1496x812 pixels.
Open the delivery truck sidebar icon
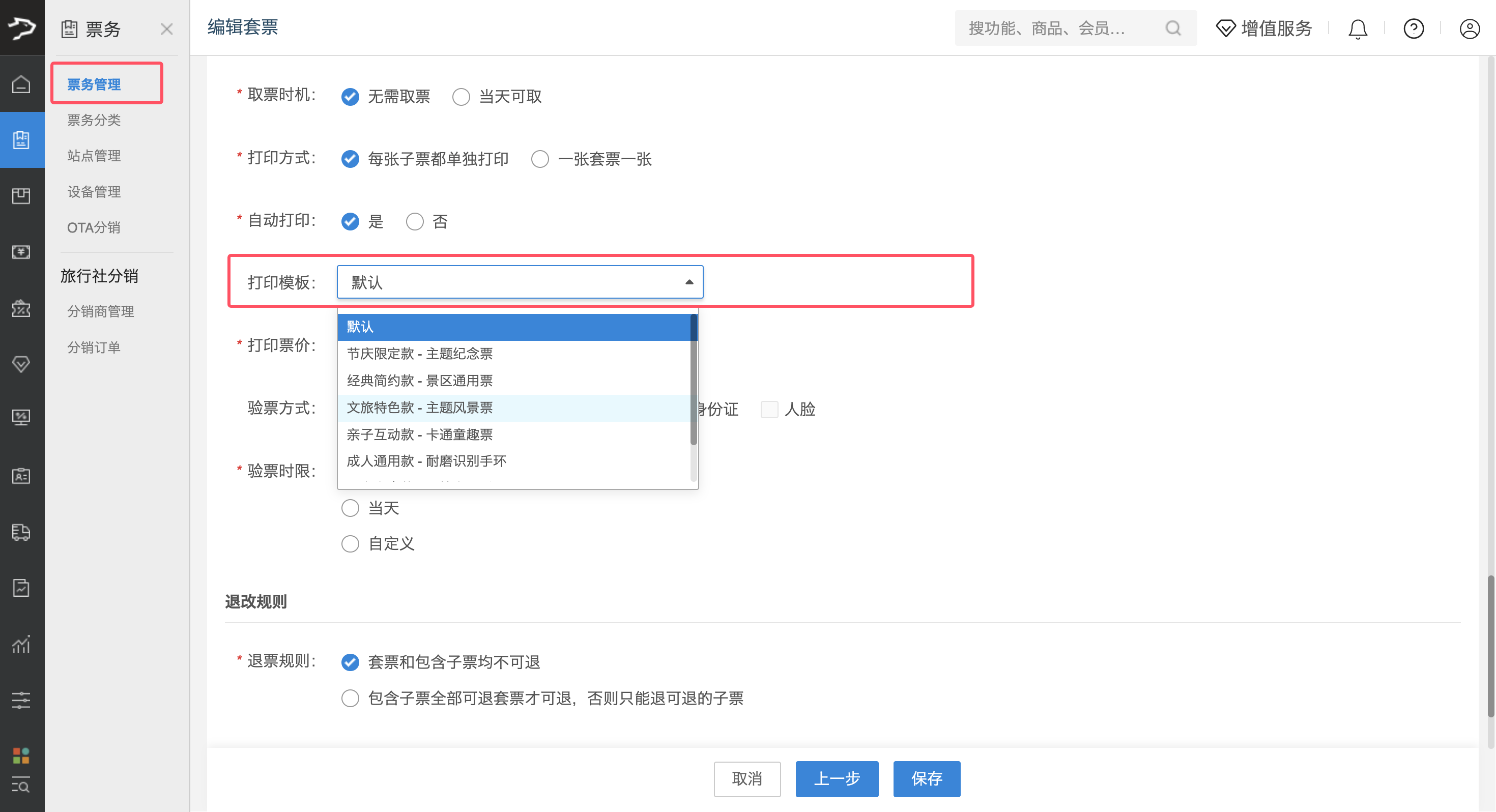(21, 532)
